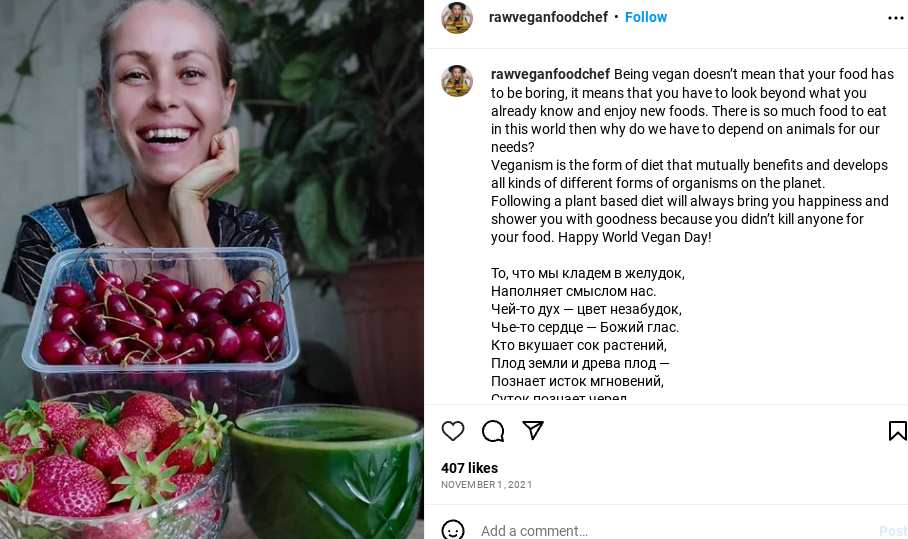The width and height of the screenshot is (908, 539).
Task: Open the three-dot more options menu
Action: [895, 18]
